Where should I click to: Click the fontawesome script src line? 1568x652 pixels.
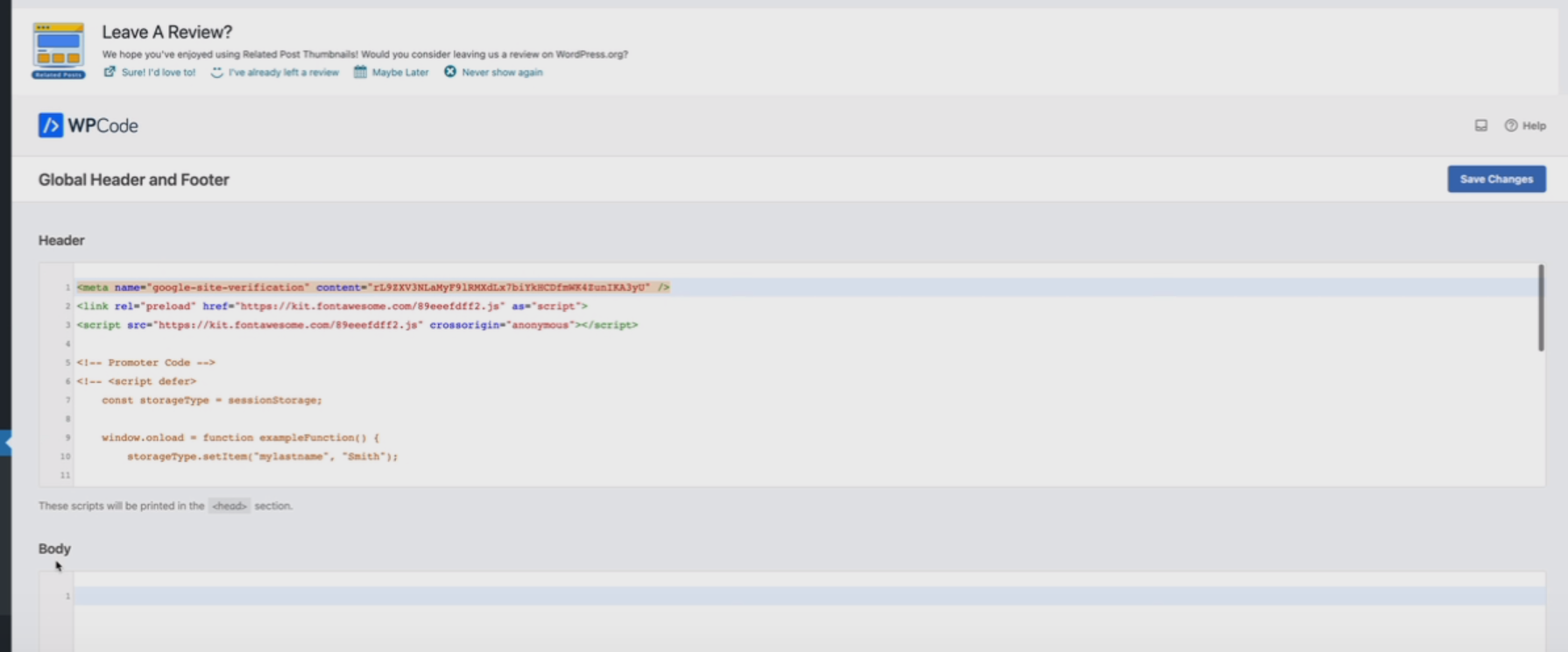pyautogui.click(x=357, y=325)
